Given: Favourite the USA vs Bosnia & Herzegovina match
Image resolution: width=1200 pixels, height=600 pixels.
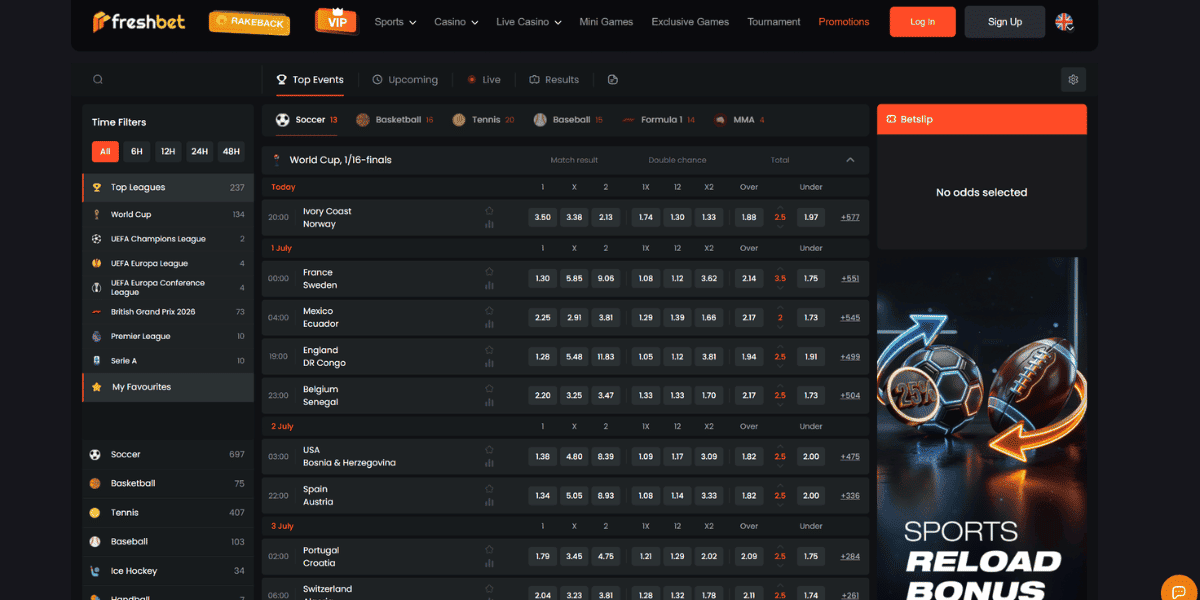Looking at the screenshot, I should click(489, 450).
